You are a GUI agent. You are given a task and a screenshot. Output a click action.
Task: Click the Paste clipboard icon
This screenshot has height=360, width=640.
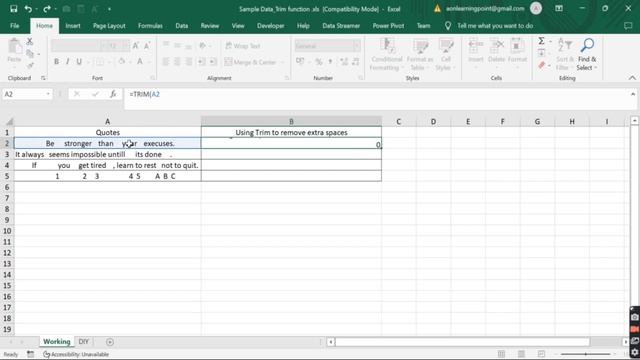15,46
